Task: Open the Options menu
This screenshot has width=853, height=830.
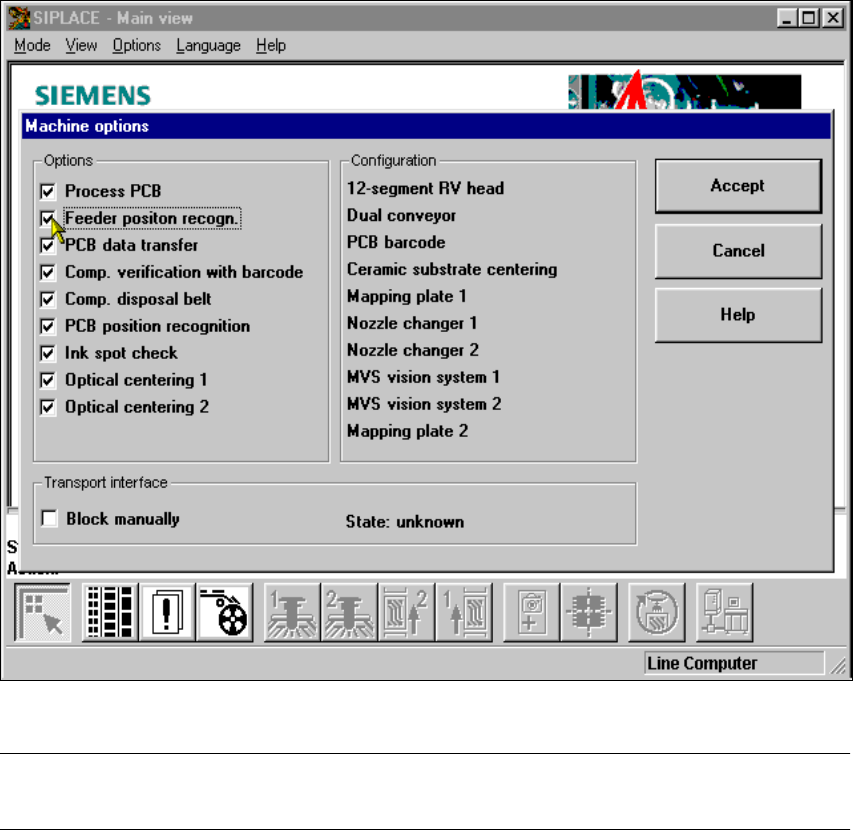Action: tap(137, 45)
